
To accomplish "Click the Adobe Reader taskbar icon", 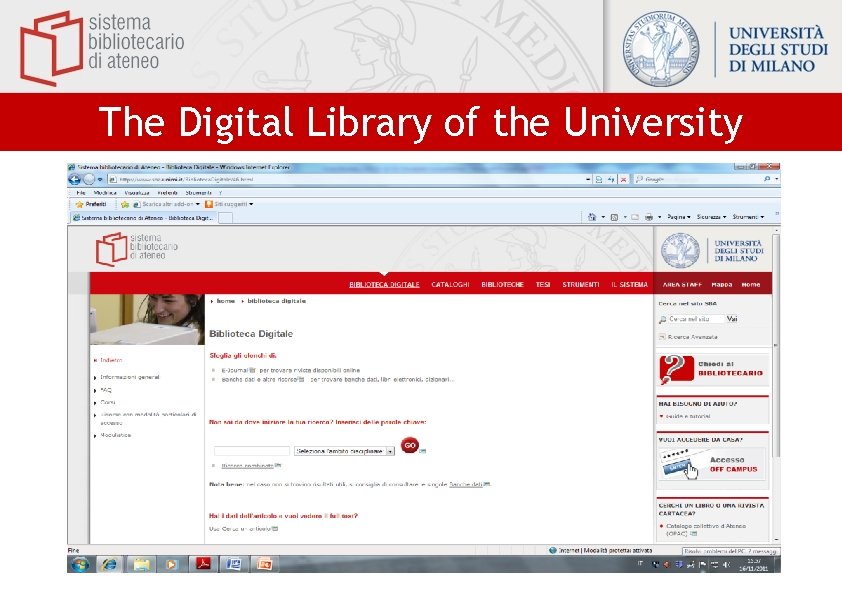I will (x=203, y=564).
